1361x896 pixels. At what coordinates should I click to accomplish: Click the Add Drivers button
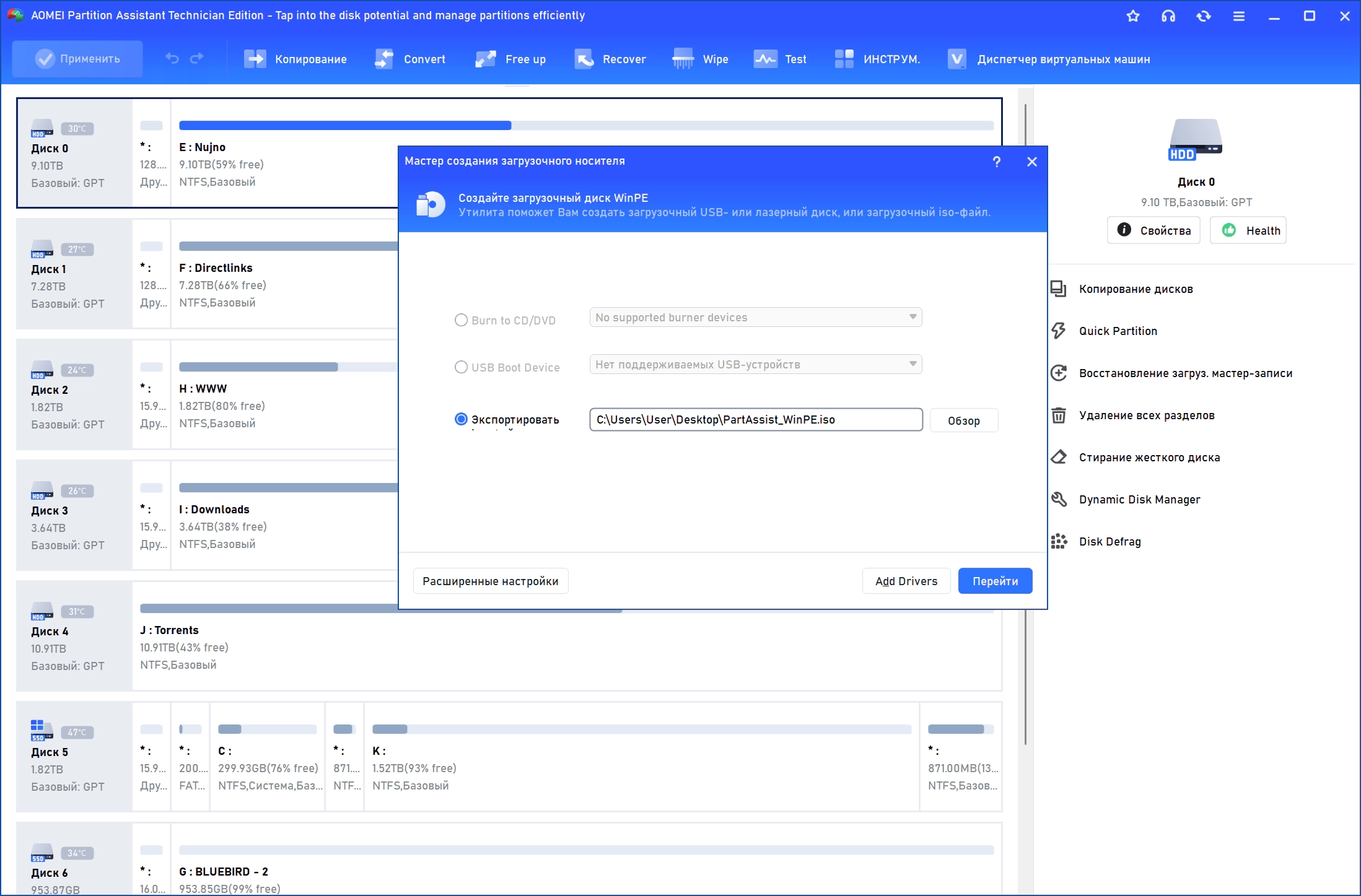[x=906, y=581]
